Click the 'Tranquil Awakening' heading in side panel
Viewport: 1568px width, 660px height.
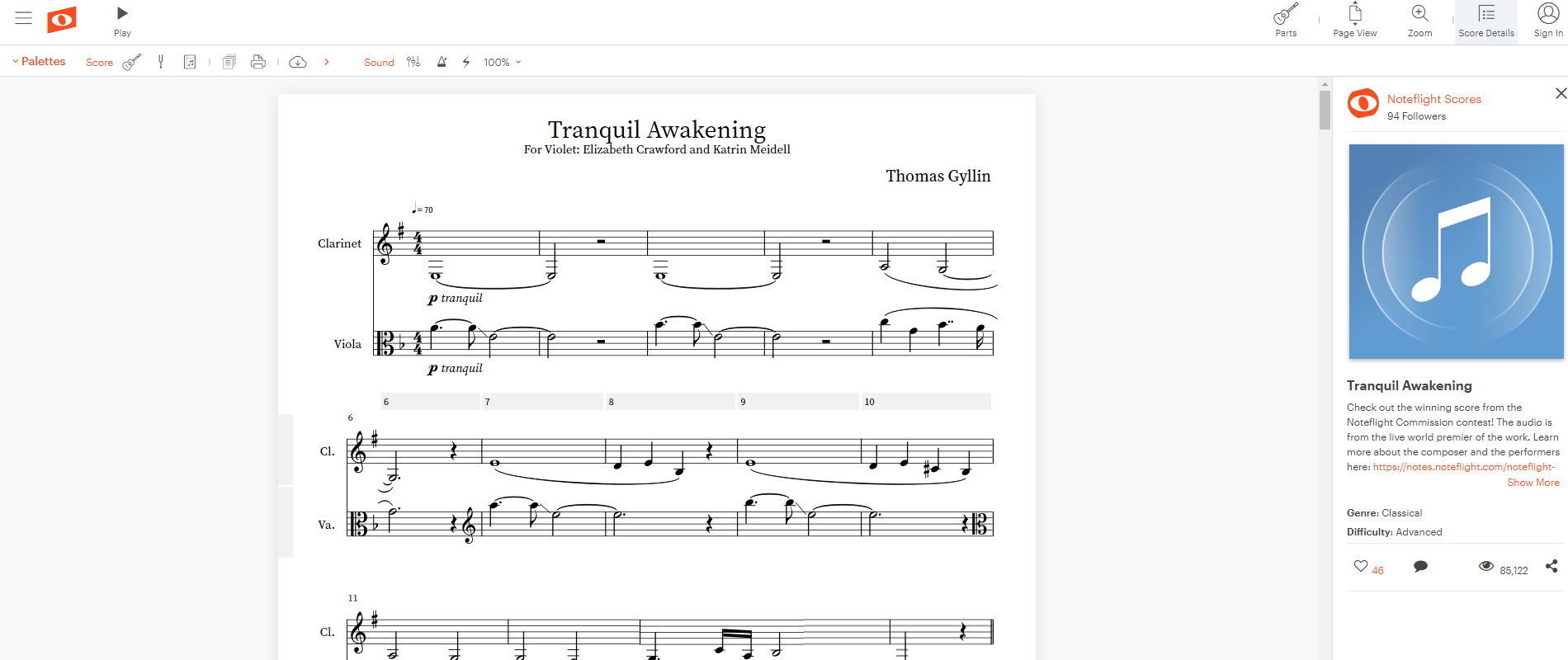[1410, 385]
